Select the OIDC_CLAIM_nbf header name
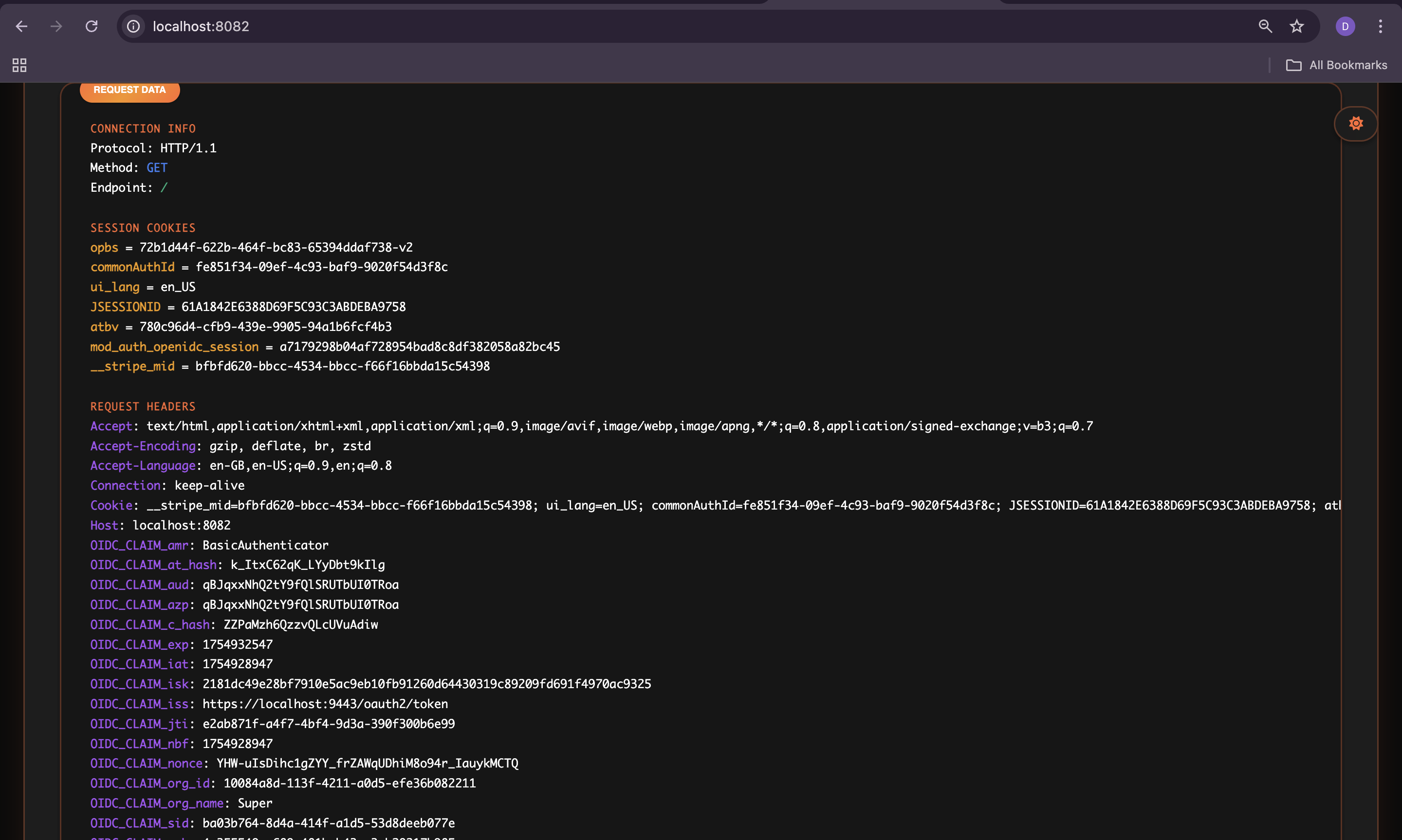The width and height of the screenshot is (1402, 840). tap(139, 744)
